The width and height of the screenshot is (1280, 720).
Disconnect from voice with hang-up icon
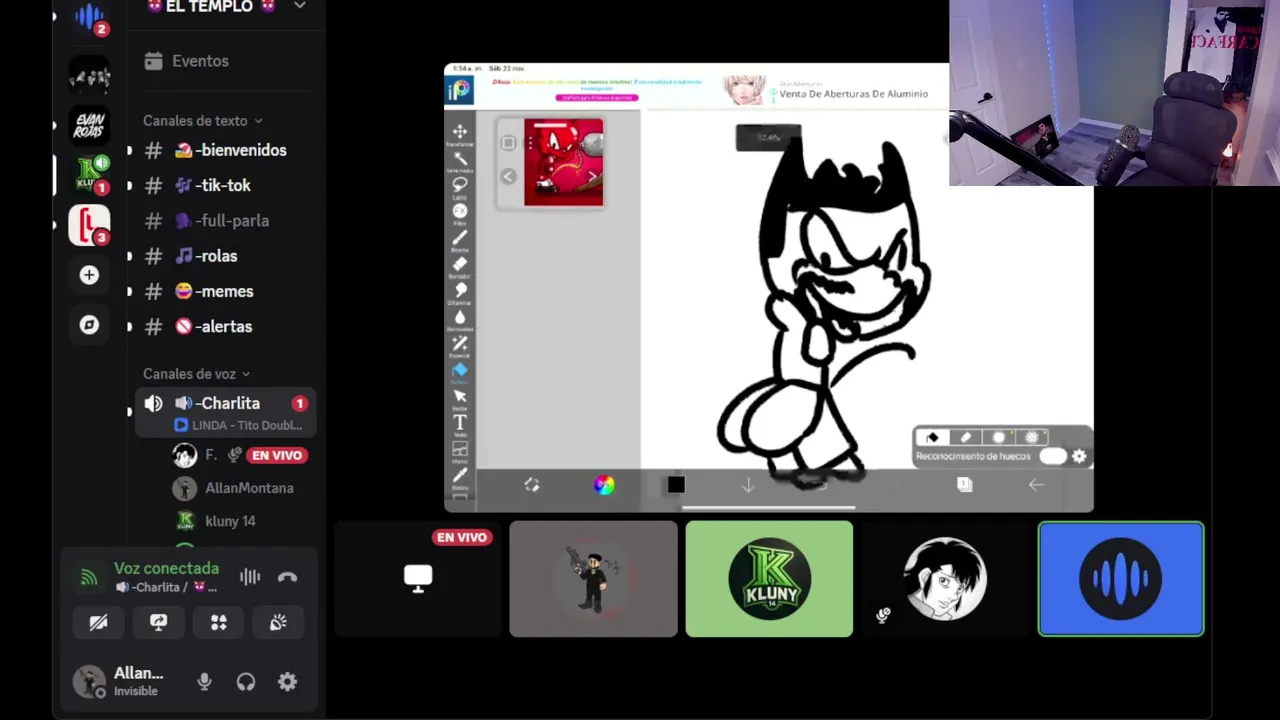click(287, 577)
